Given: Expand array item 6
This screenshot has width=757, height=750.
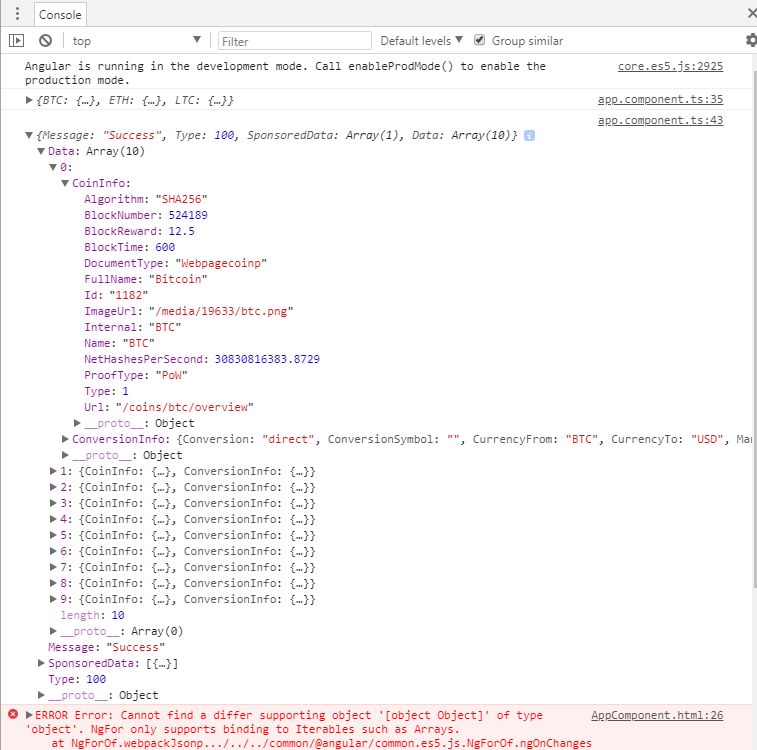Looking at the screenshot, I should tap(53, 551).
